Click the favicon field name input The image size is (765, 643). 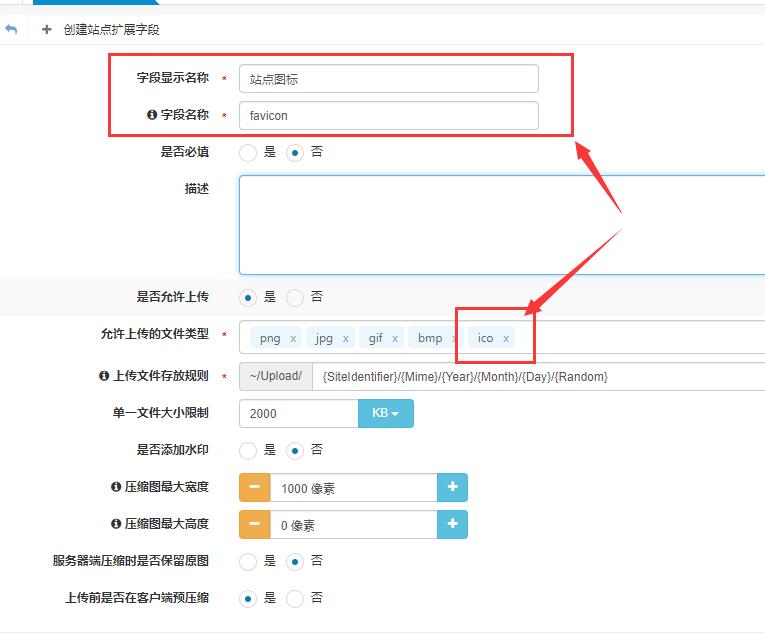pyautogui.click(x=388, y=116)
